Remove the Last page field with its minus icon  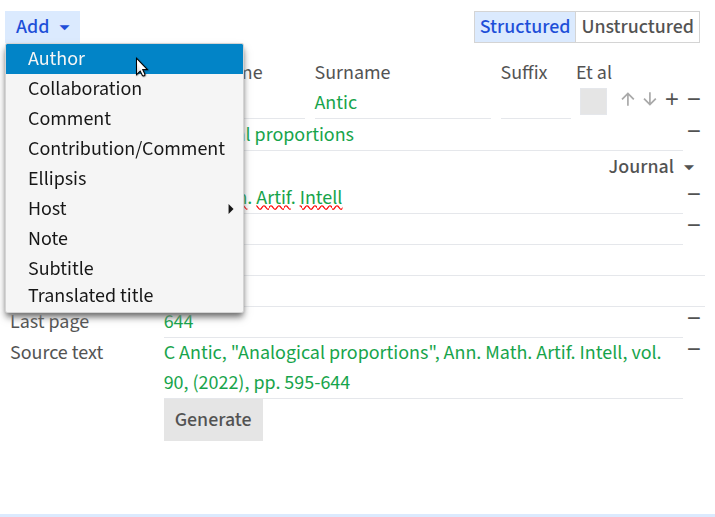click(694, 318)
